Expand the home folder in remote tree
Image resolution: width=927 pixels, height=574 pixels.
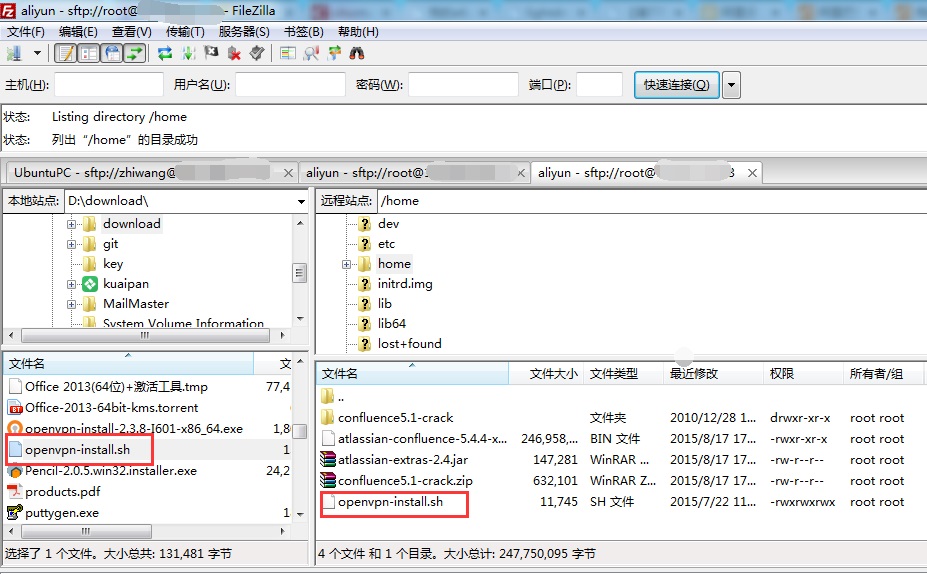(346, 264)
